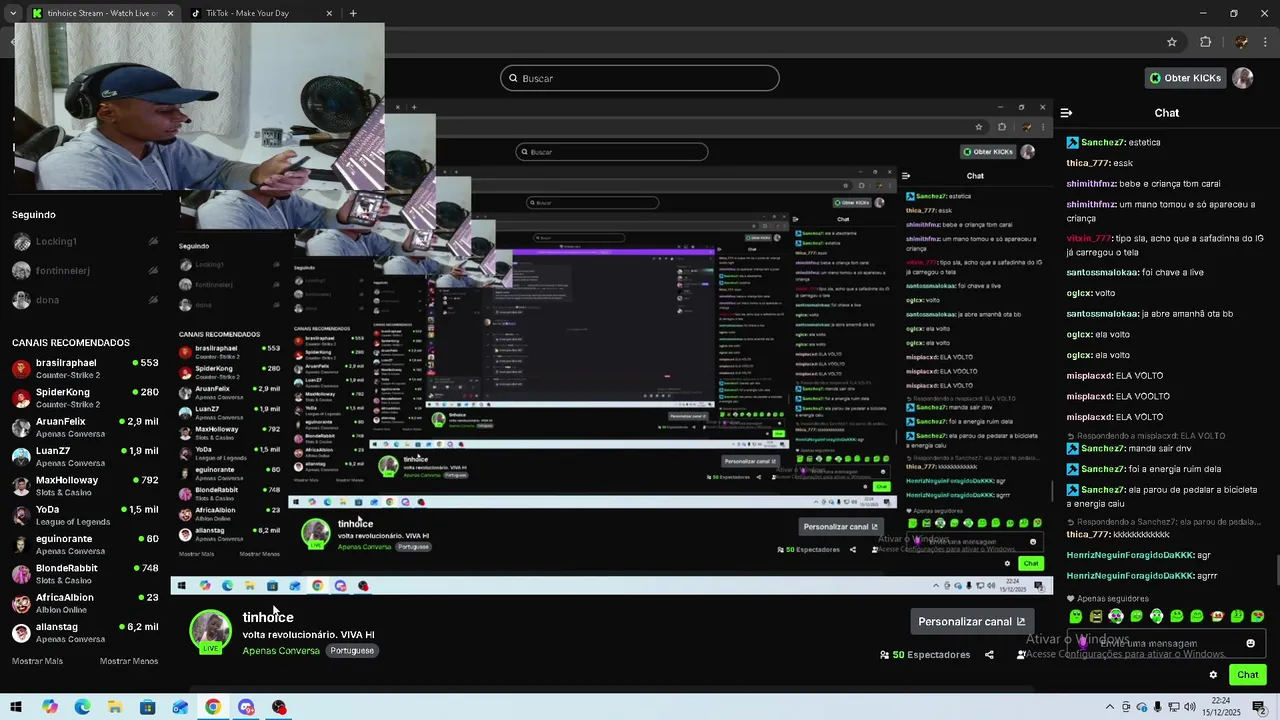Image resolution: width=1280 pixels, height=720 pixels.
Task: Open OBS Studio from the taskbar
Action: (279, 707)
